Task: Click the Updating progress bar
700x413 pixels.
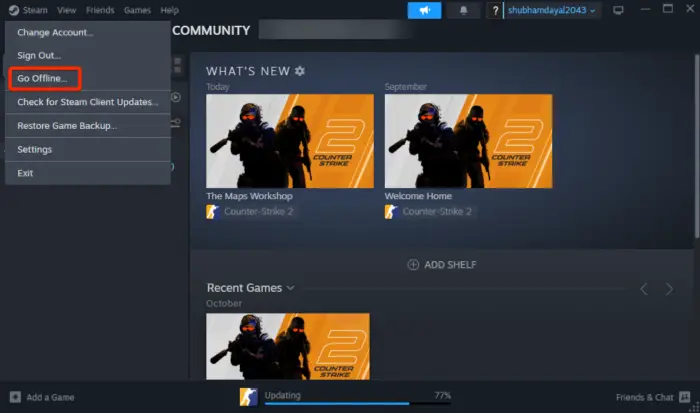Action: pos(358,404)
